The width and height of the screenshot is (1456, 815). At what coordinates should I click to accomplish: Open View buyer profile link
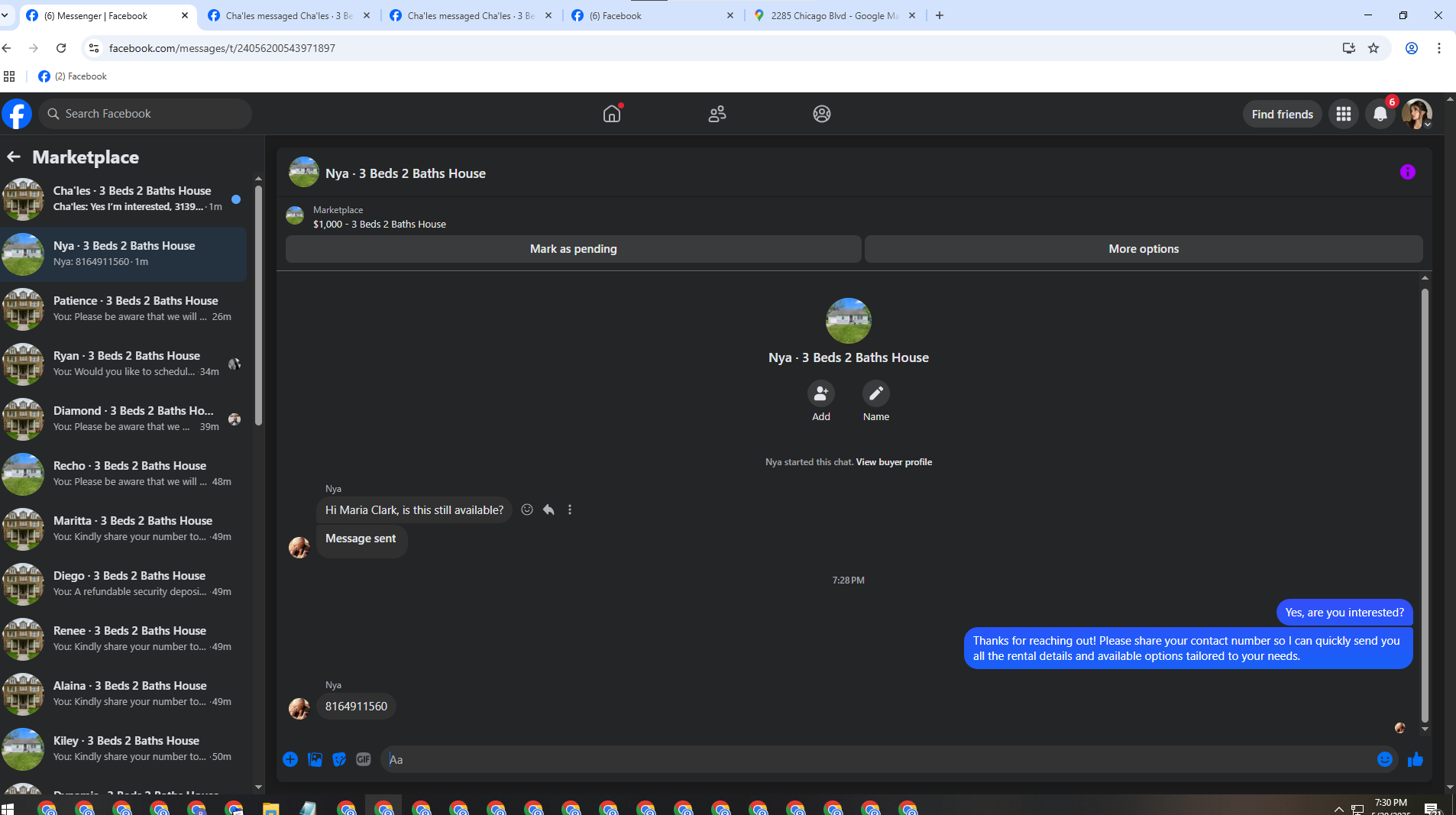point(894,462)
